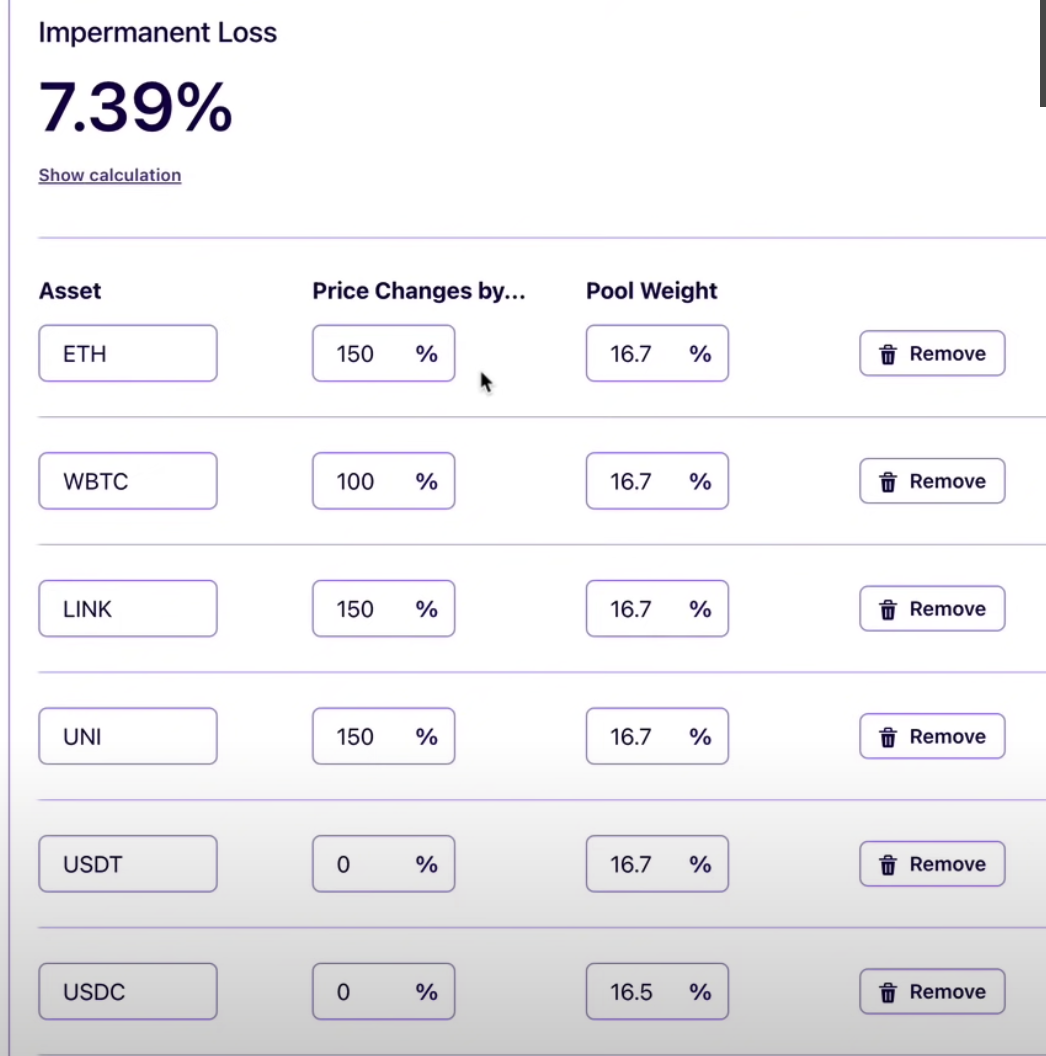Select the LINK asset name field
Viewport: 1046px width, 1056px height.
point(128,609)
